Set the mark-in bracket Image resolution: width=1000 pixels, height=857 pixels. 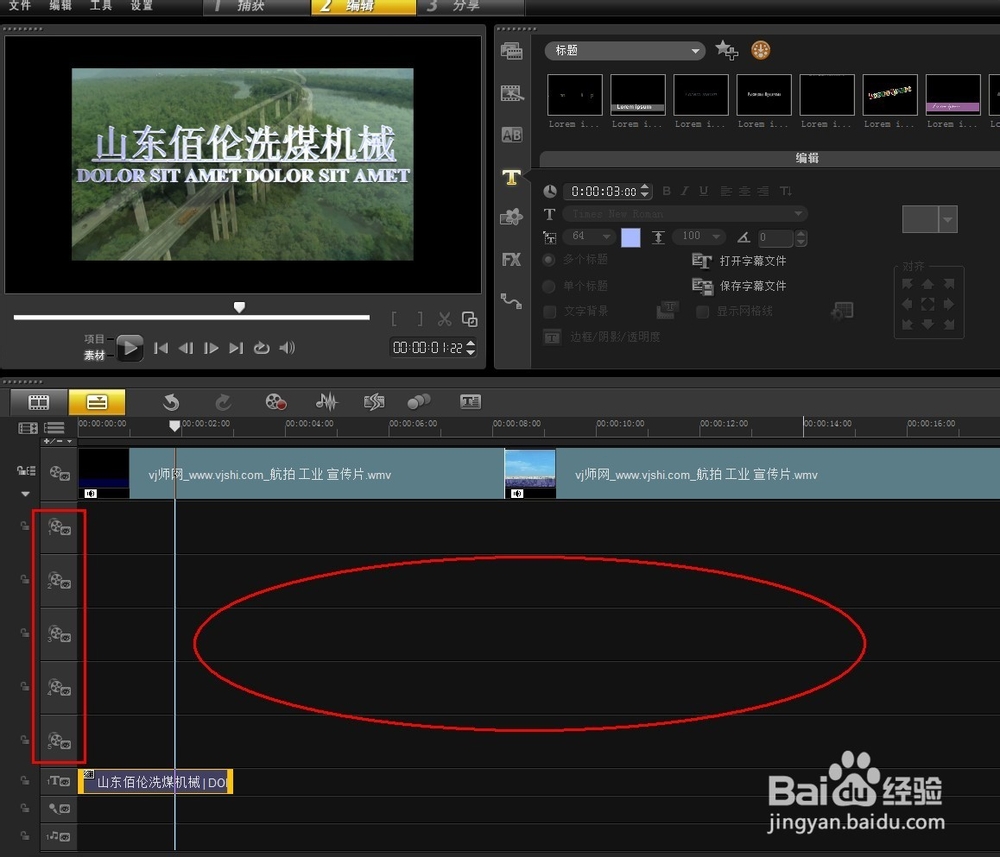click(x=395, y=319)
